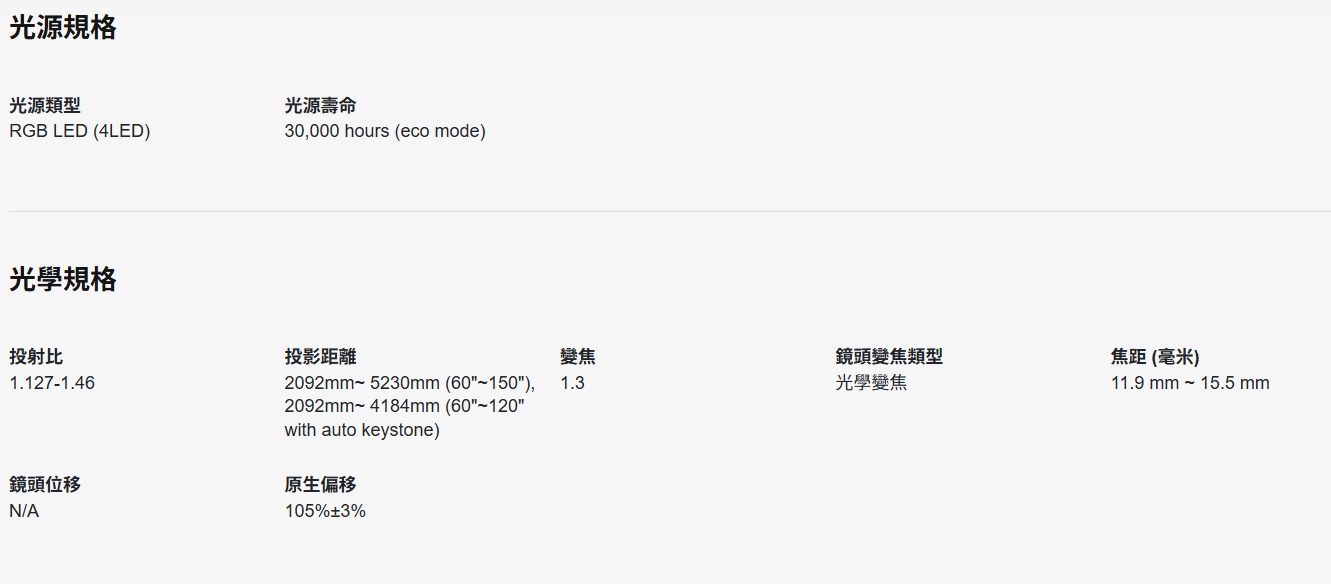Screen dimensions: 1331x584
Task: Click the 投影距離 label
Action: click(x=320, y=357)
